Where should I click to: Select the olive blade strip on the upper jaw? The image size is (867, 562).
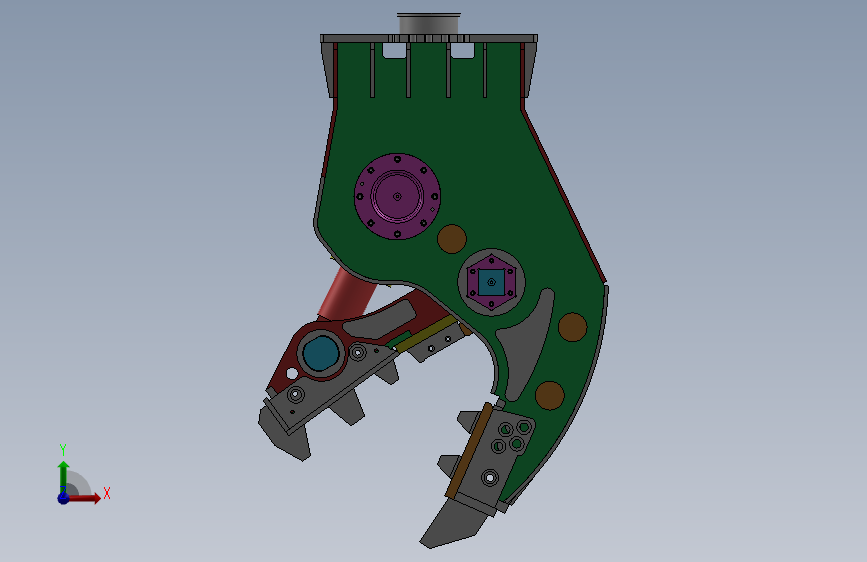pos(426,335)
